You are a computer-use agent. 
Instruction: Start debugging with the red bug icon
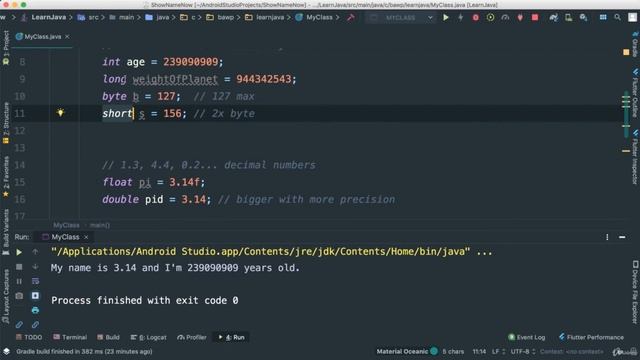pos(476,18)
